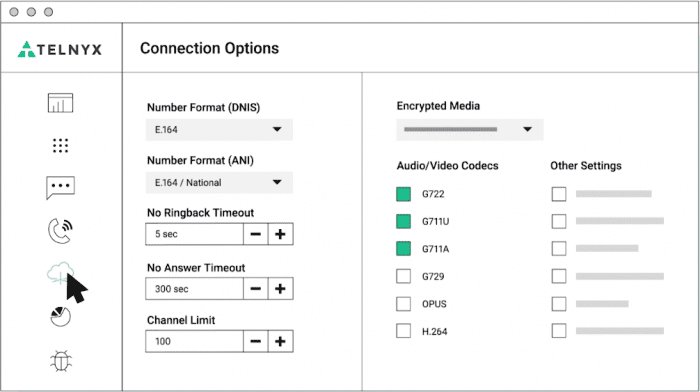Uncheck the G722 codec checkbox
The height and width of the screenshot is (392, 700).
point(404,194)
